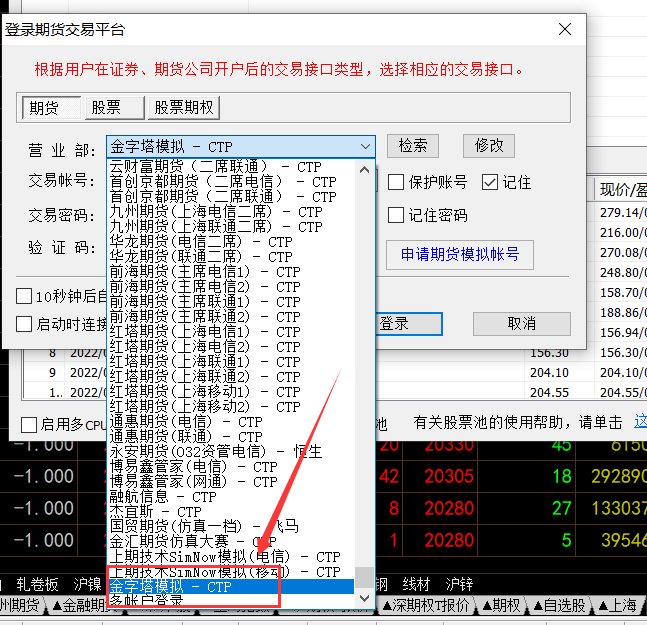Pick 永安期货(O32资管电信) - 恒生 entry
The height and width of the screenshot is (625, 647).
point(230,452)
